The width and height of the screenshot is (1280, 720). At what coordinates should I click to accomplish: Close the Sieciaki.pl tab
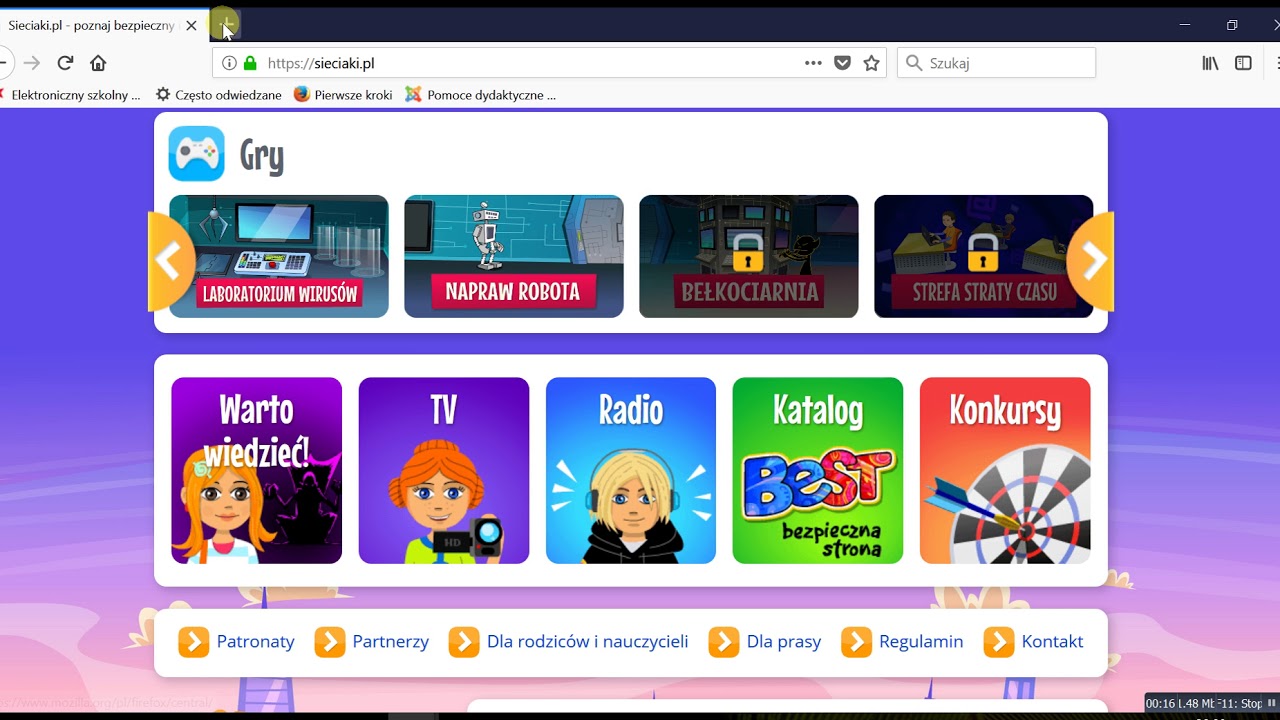pyautogui.click(x=191, y=26)
